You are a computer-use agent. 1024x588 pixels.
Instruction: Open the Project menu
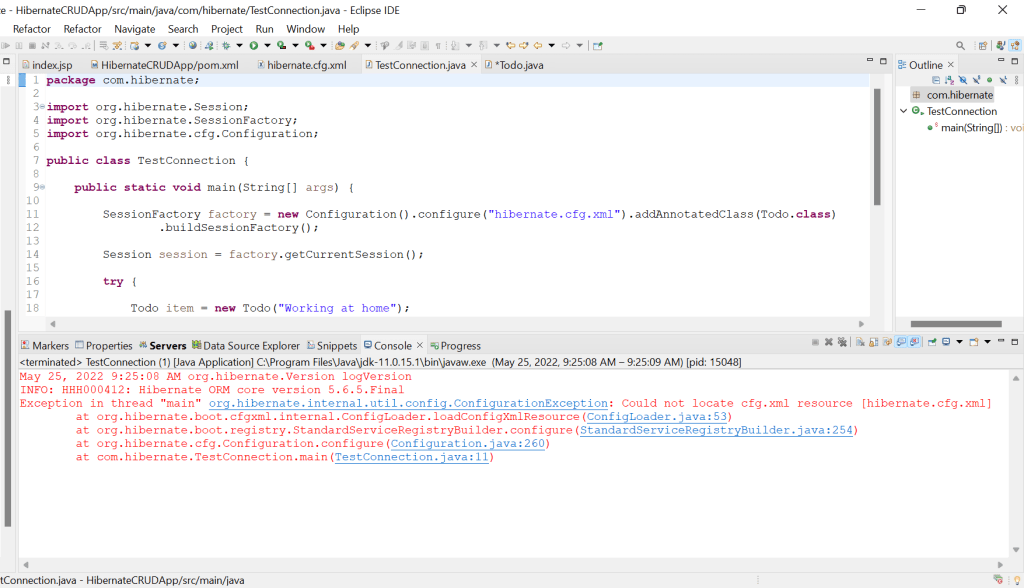227,29
